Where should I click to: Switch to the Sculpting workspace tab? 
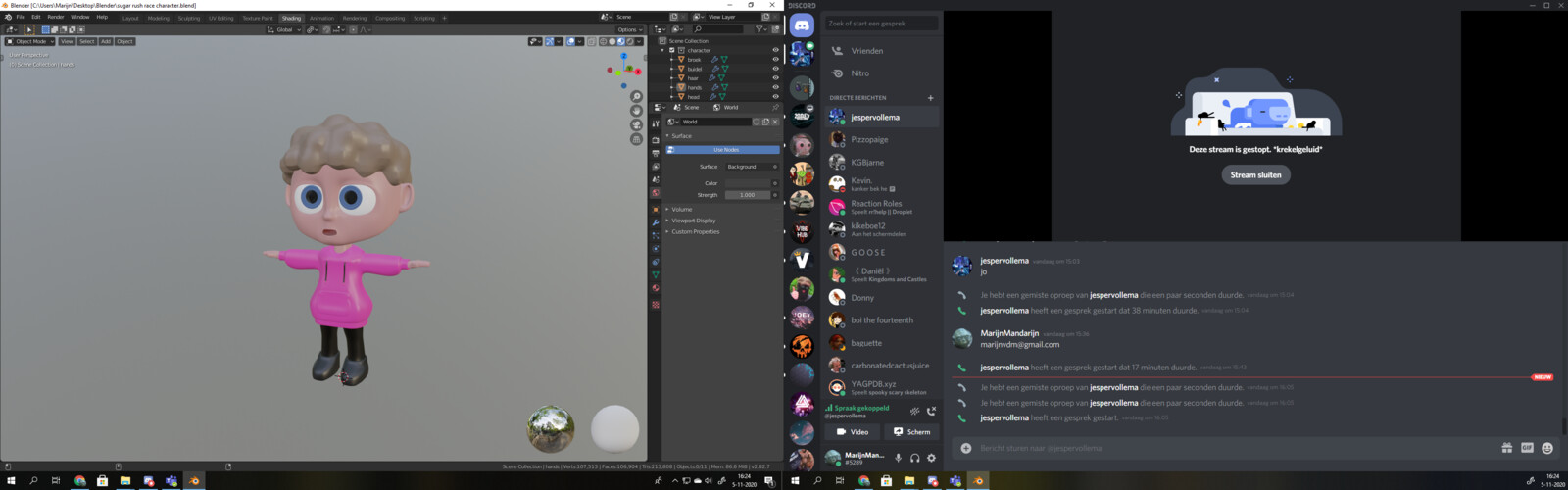click(189, 18)
